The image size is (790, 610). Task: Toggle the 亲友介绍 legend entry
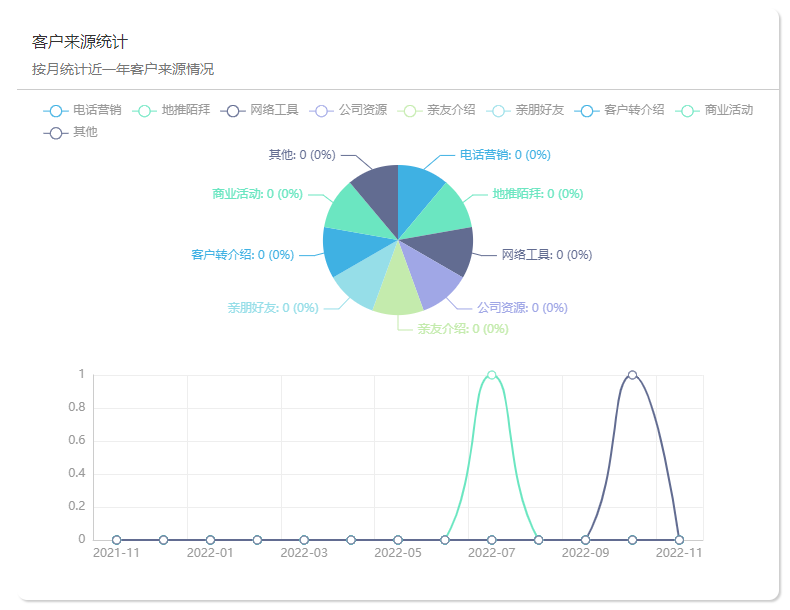click(x=437, y=110)
